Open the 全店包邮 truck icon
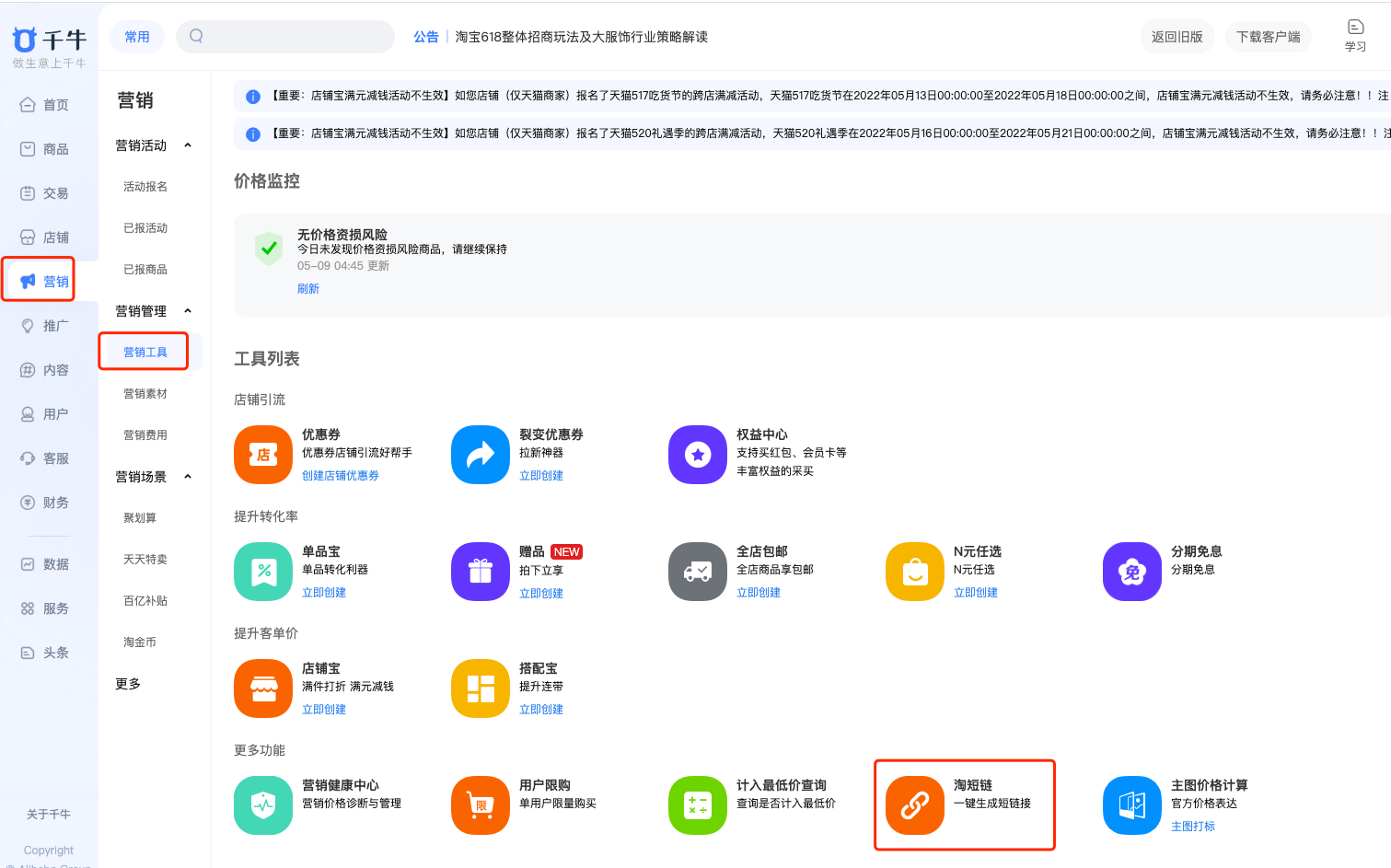The width and height of the screenshot is (1391, 868). [698, 572]
